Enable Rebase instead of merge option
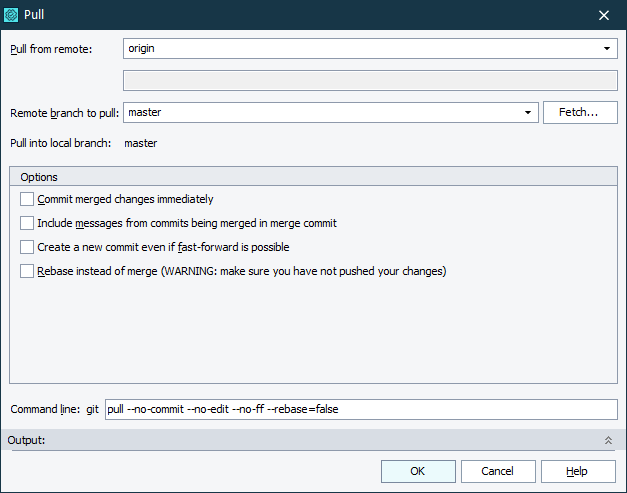This screenshot has height=493, width=627. [x=27, y=271]
